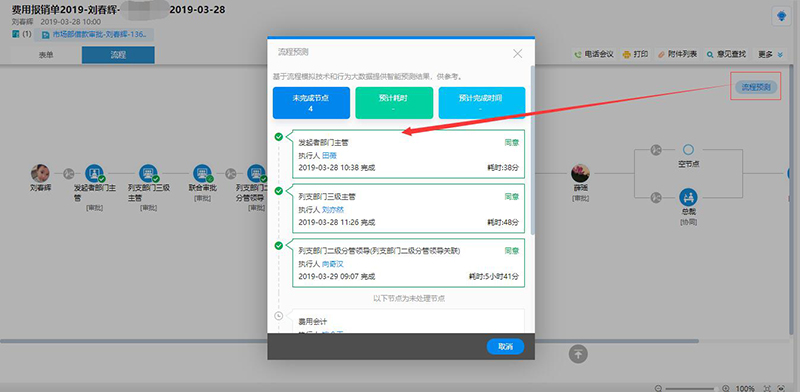Click the green check beside 列支部门三级主管 card

(x=279, y=191)
